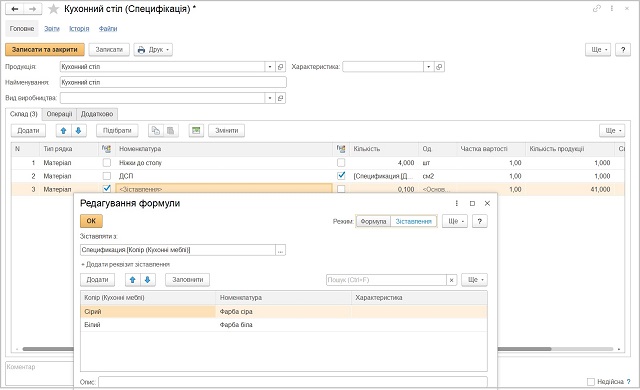
Task: Copy link icon in title bar
Action: click(x=597, y=8)
